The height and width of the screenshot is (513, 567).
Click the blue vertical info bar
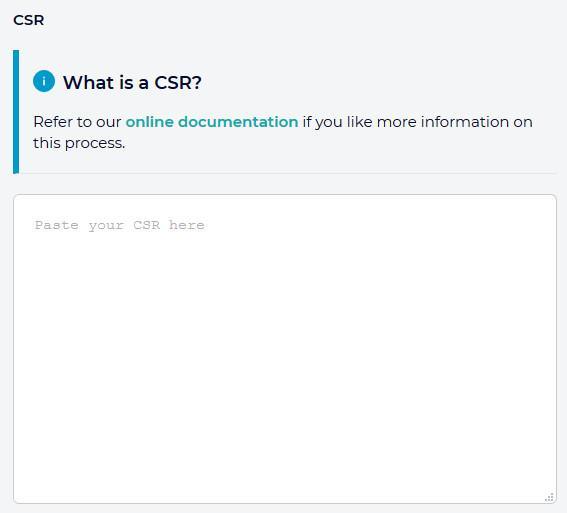16,112
